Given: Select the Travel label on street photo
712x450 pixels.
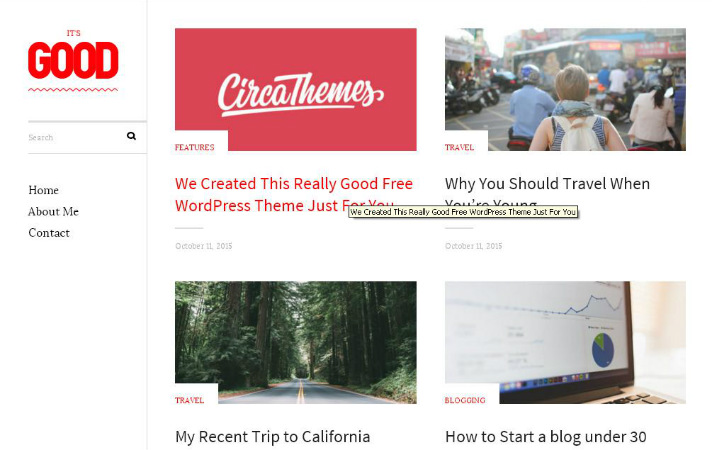Looking at the screenshot, I should click(x=460, y=148).
